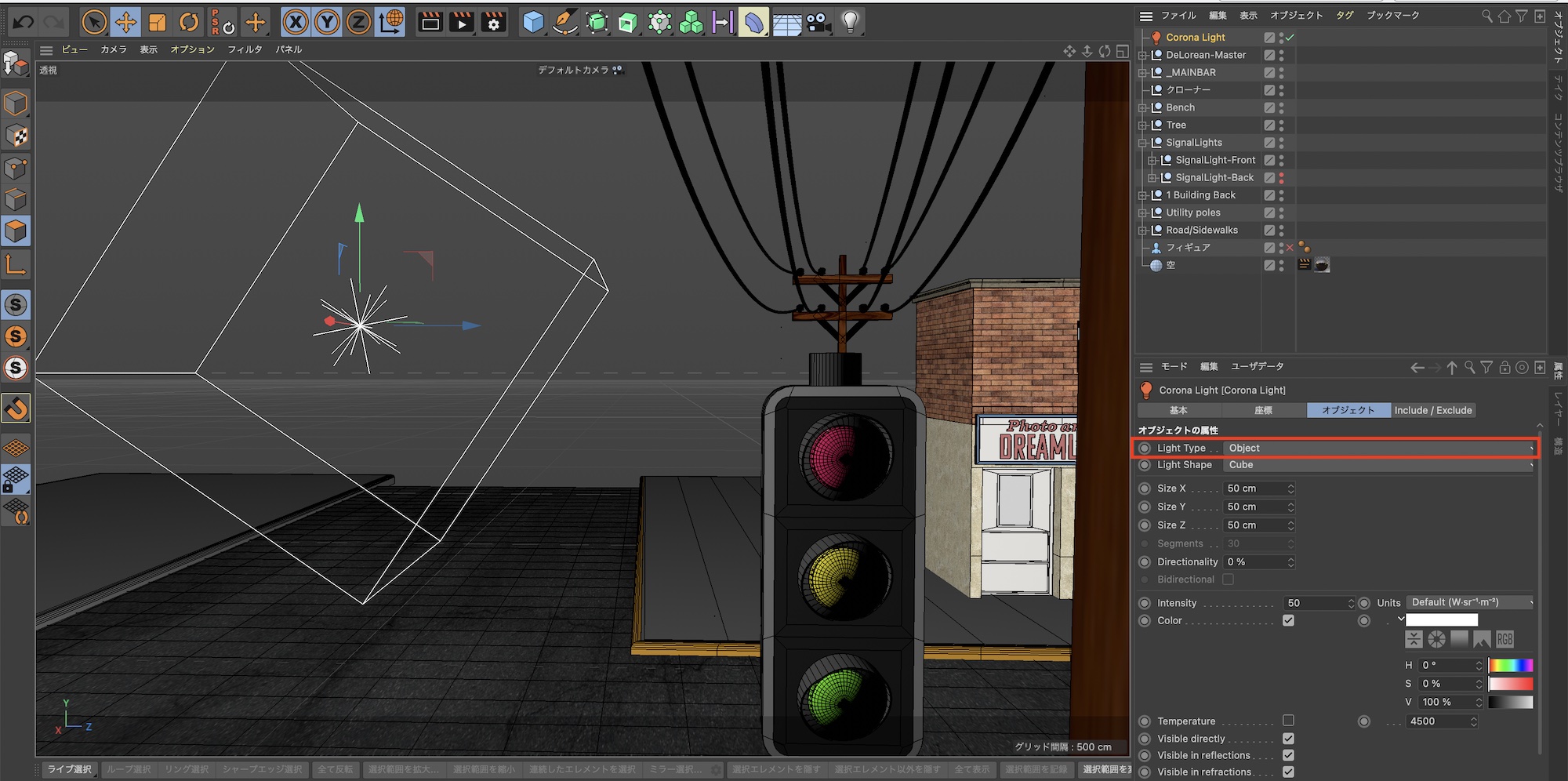Select the spline Pen tool
The width and height of the screenshot is (1568, 781).
click(x=564, y=22)
